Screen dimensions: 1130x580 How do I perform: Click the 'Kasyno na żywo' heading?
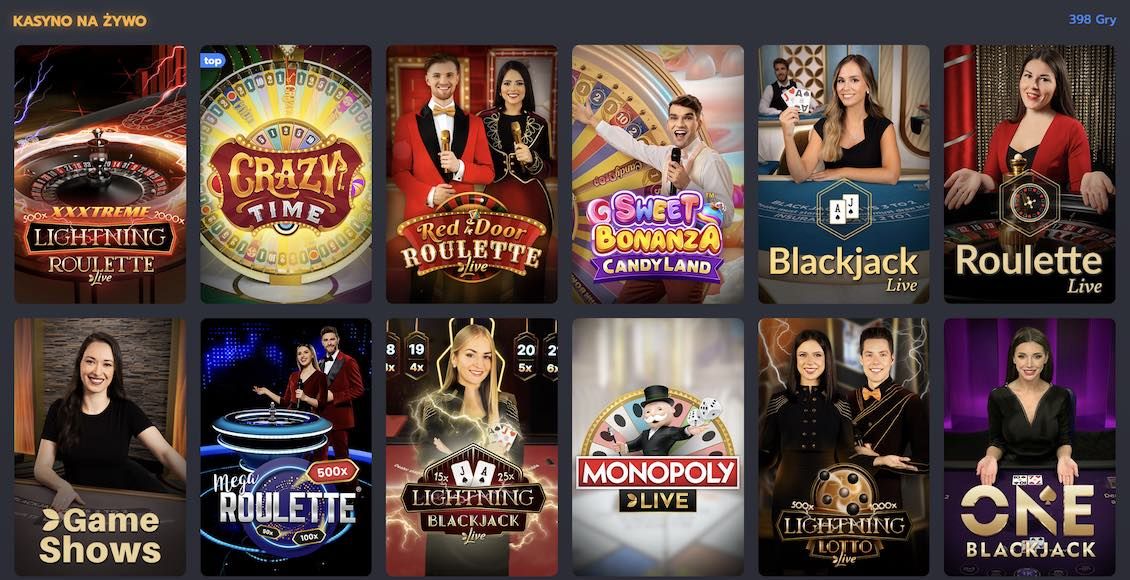pyautogui.click(x=80, y=21)
